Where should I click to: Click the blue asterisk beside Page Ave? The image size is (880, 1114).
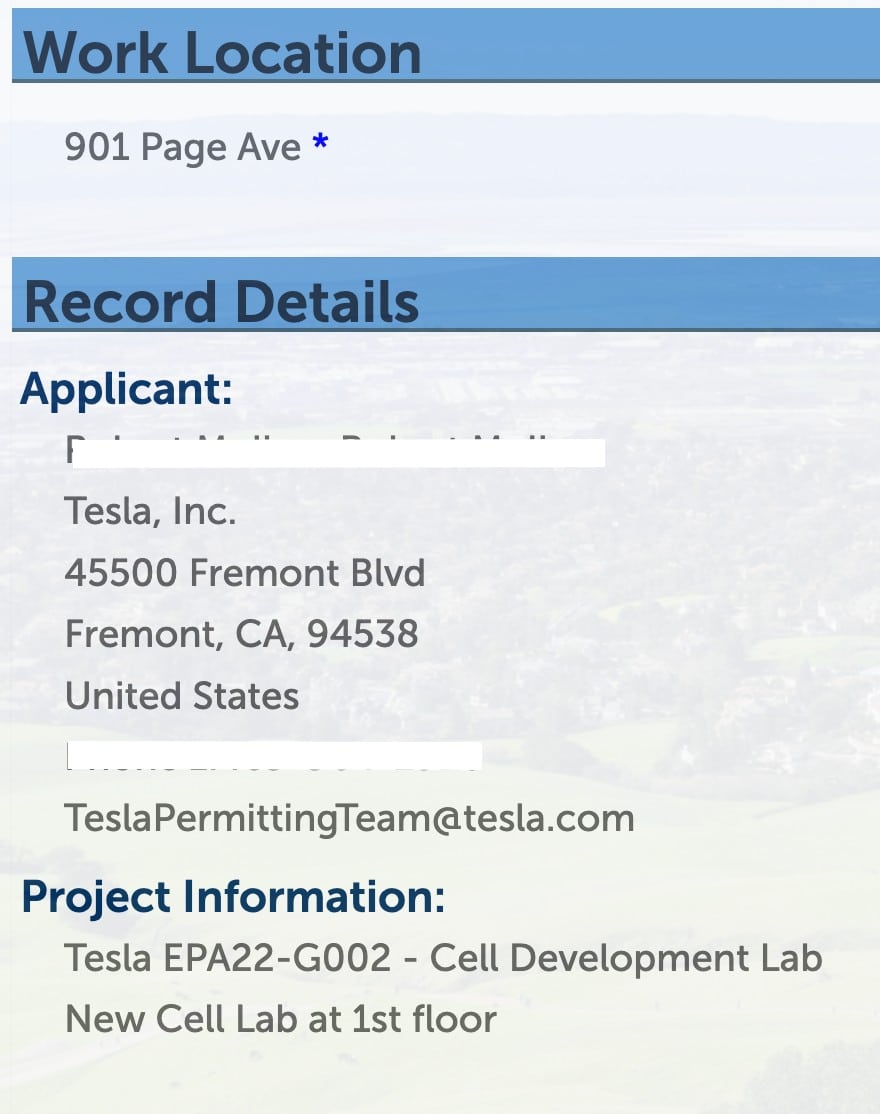point(320,146)
